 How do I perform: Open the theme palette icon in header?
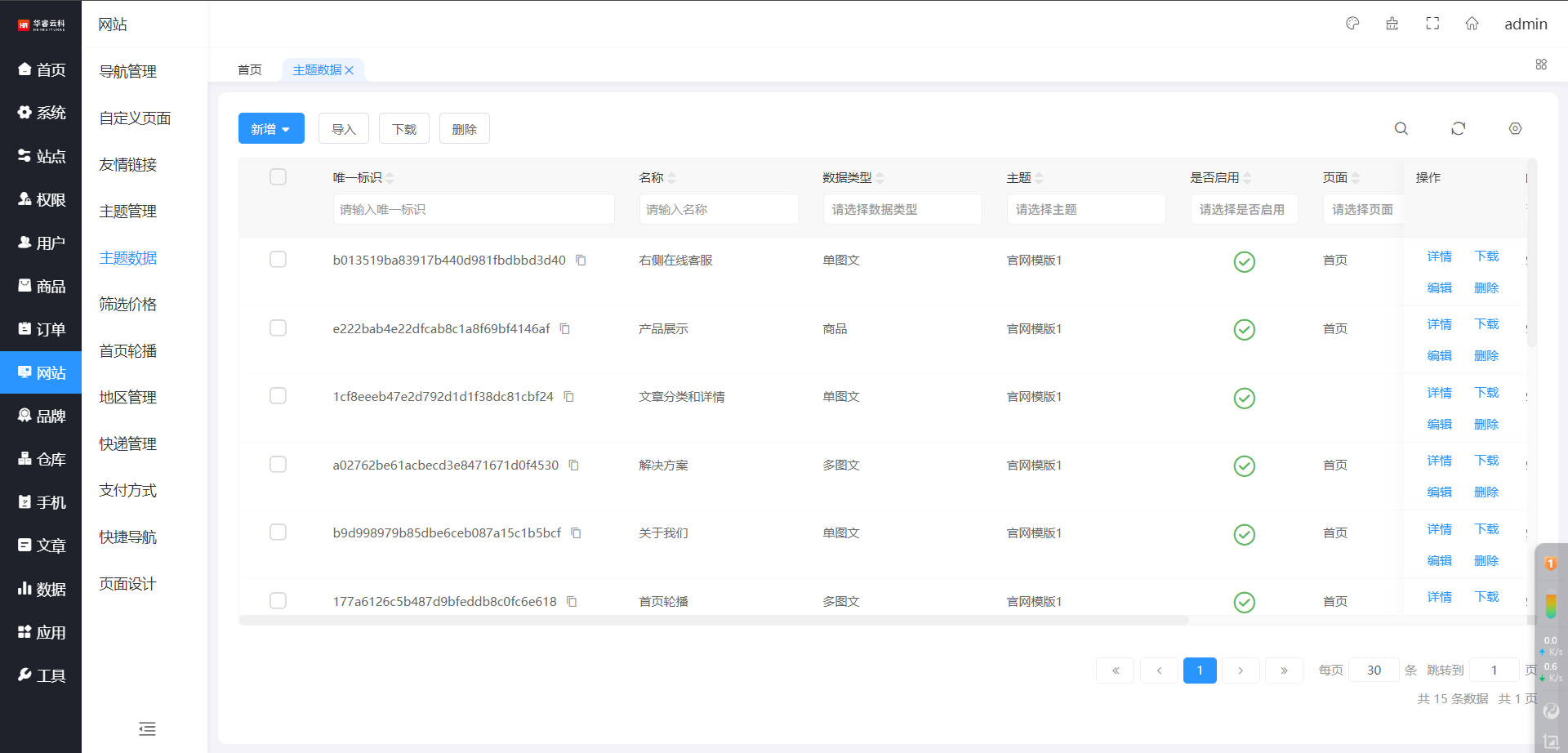[x=1352, y=24]
